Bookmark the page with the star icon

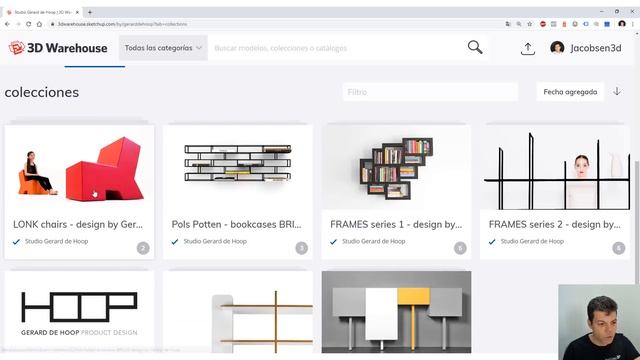tap(529, 24)
